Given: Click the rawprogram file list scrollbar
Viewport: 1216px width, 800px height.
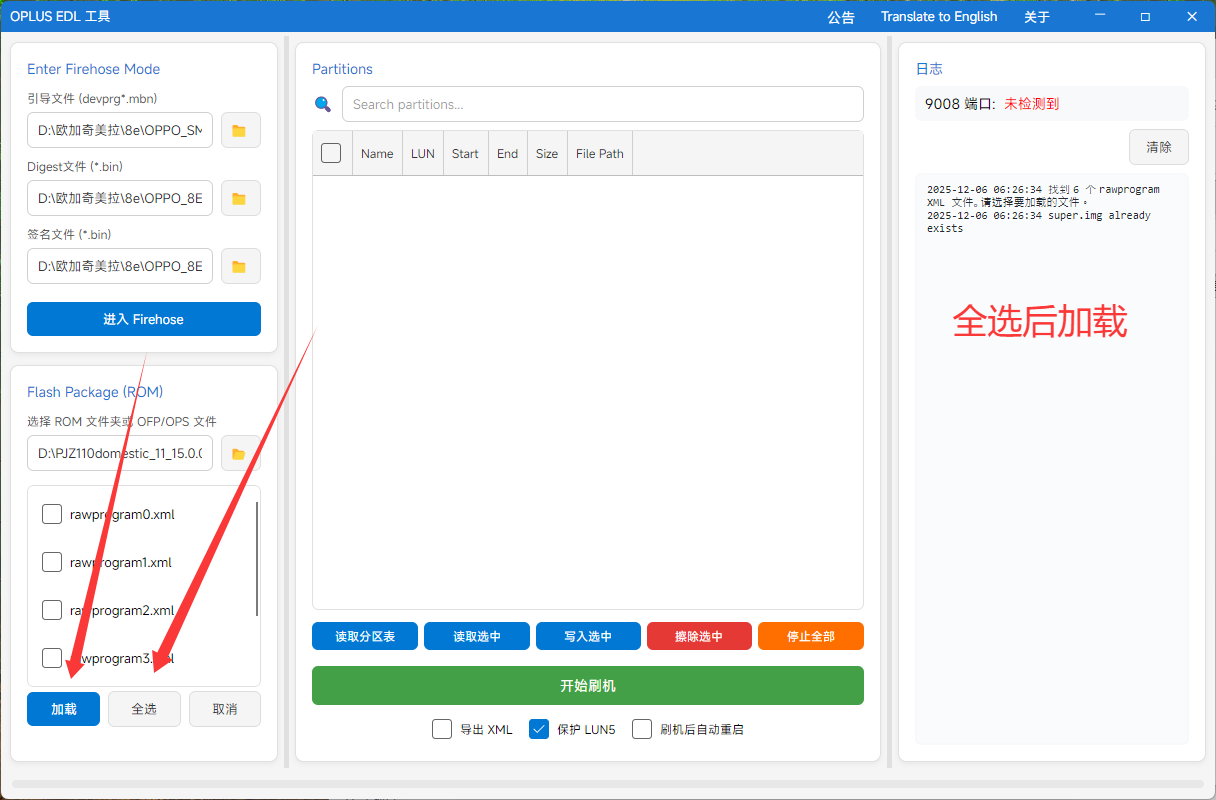Looking at the screenshot, I should coord(258,560).
